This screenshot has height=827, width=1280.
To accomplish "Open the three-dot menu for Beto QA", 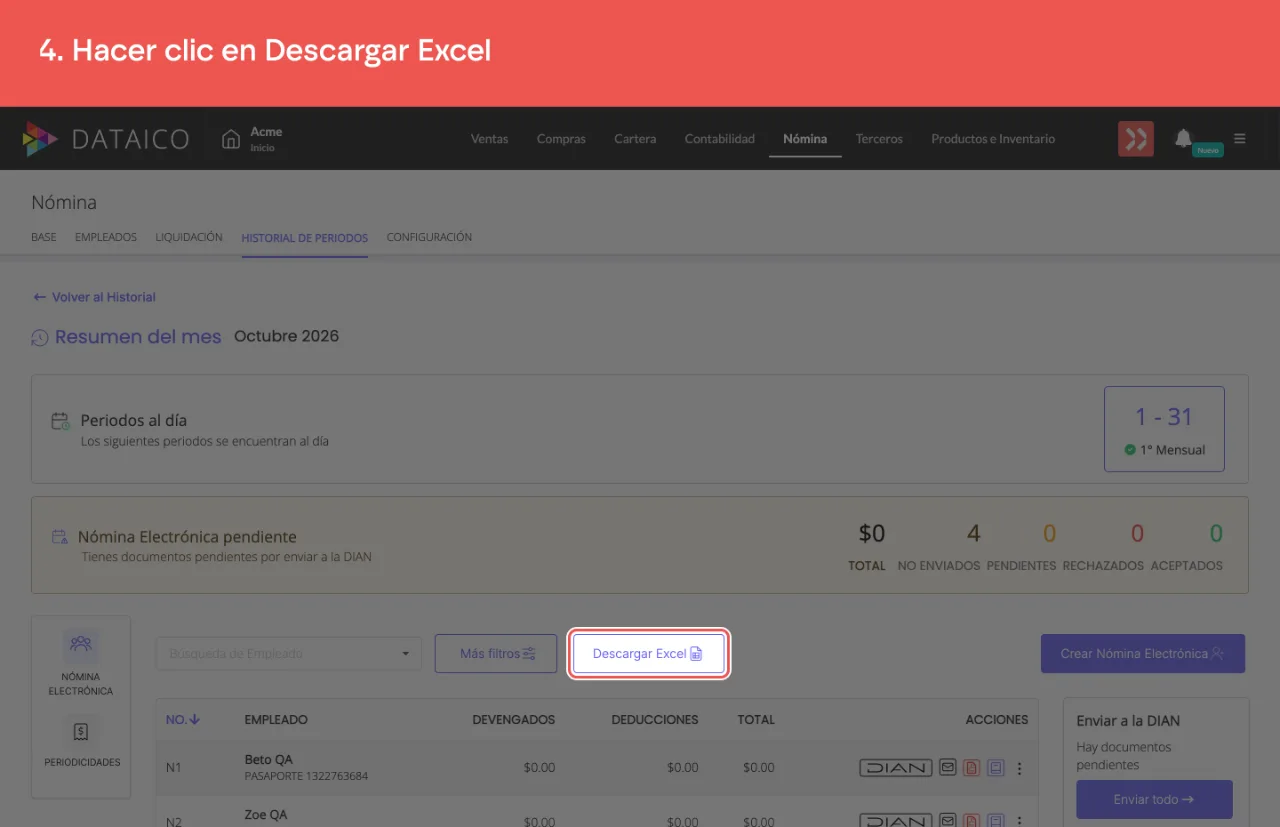I will coord(1020,768).
